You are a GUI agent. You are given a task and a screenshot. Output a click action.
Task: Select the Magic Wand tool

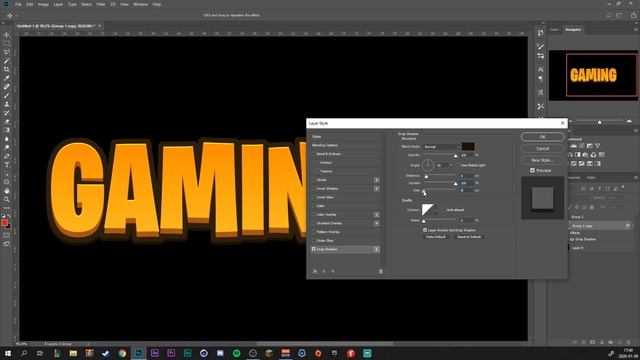point(7,61)
